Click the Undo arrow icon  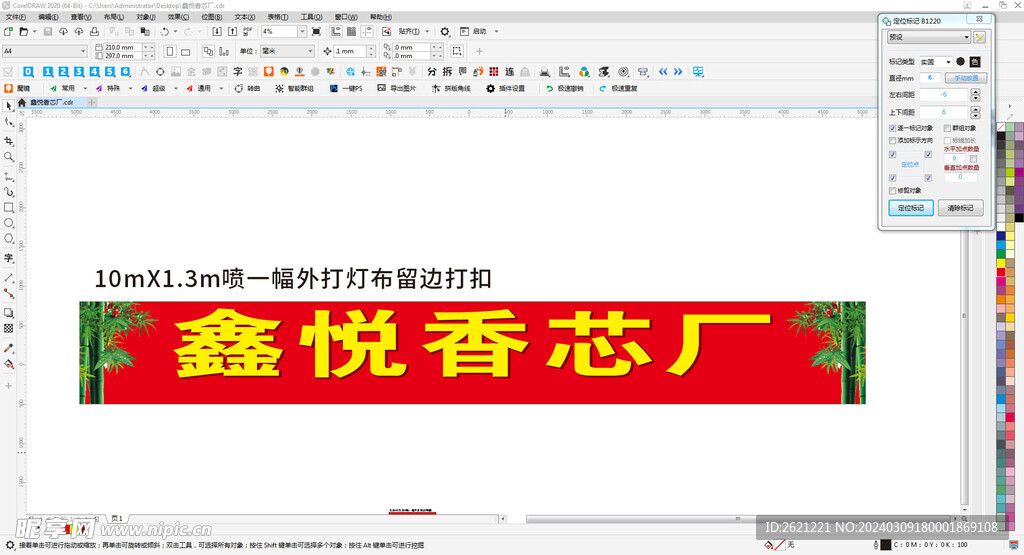click(x=165, y=32)
